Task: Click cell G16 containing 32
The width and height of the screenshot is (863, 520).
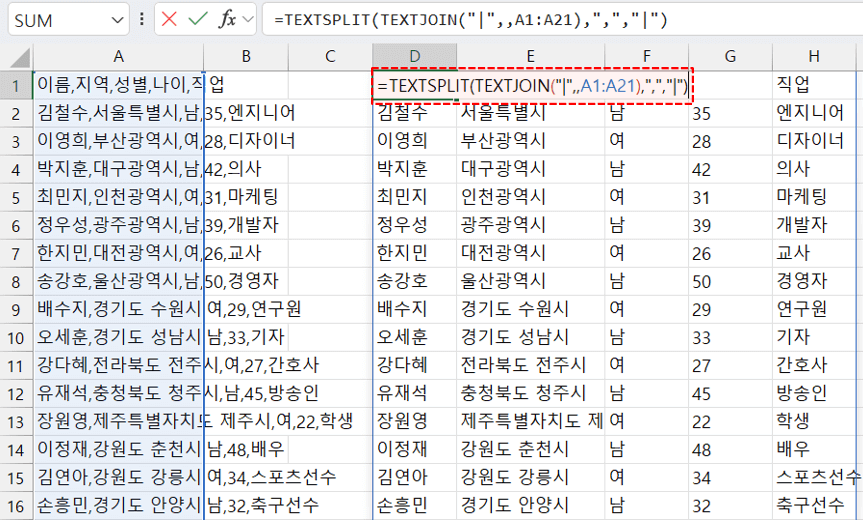Action: tap(730, 506)
